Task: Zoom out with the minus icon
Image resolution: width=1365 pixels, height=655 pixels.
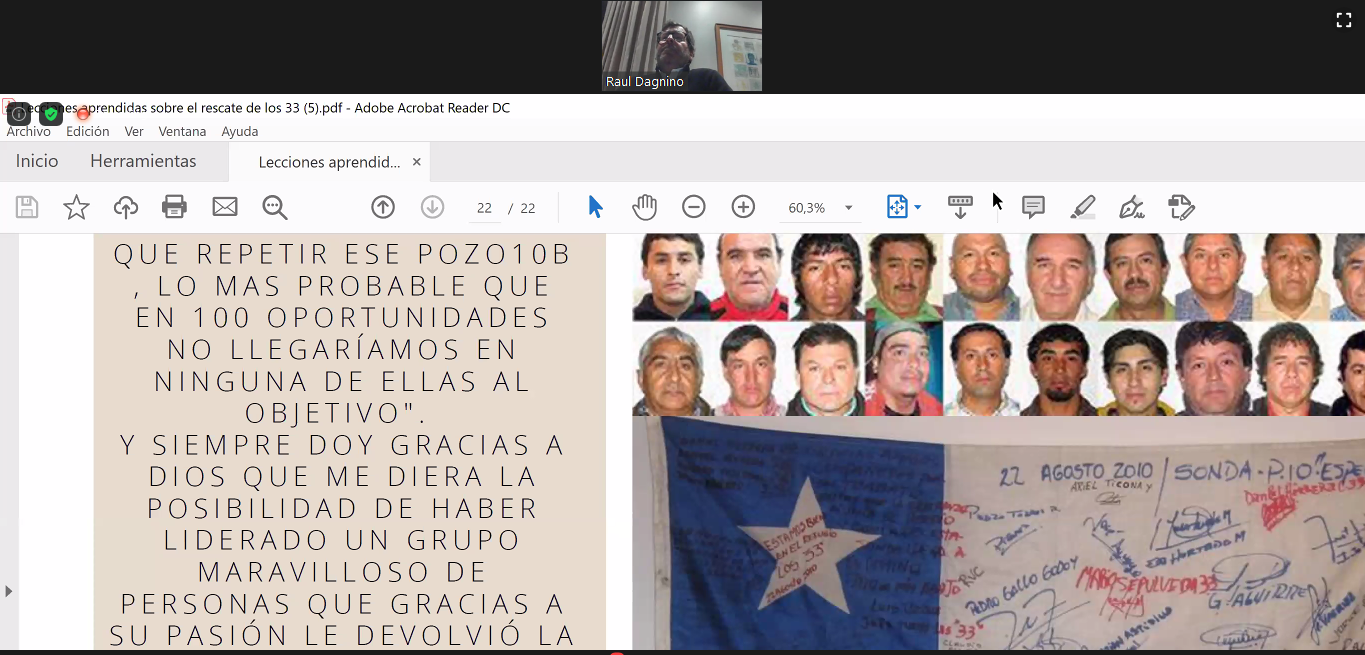Action: click(x=694, y=207)
